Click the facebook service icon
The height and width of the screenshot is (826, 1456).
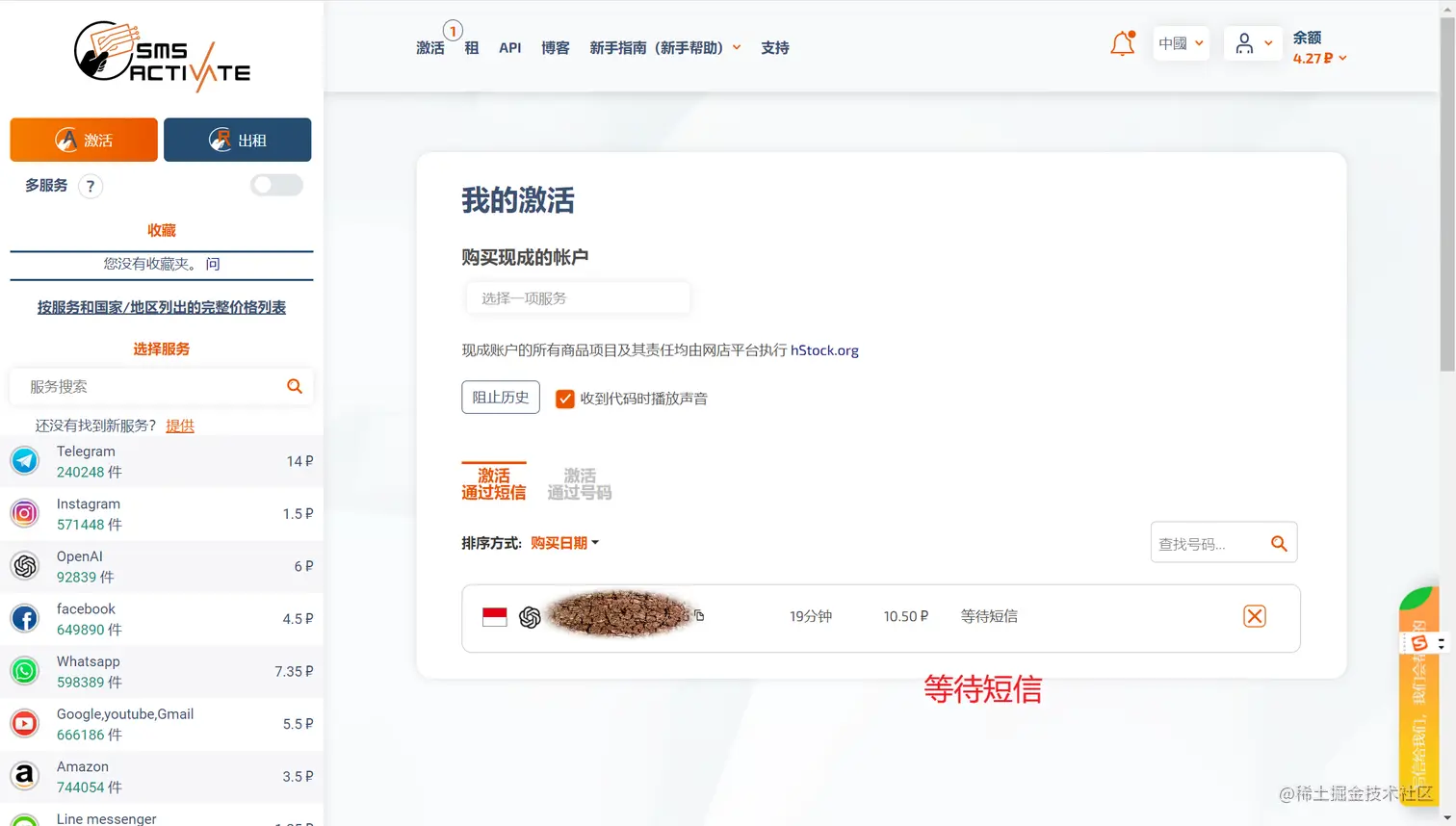point(25,618)
